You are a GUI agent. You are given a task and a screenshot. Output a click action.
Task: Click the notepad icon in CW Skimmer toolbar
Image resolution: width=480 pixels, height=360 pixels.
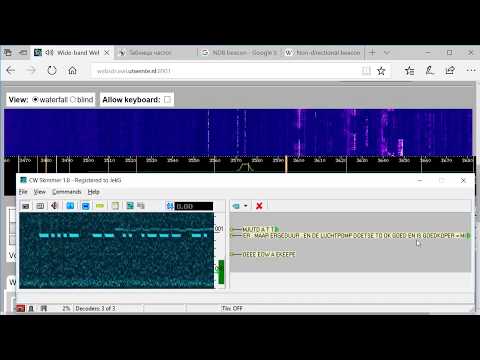(115, 206)
